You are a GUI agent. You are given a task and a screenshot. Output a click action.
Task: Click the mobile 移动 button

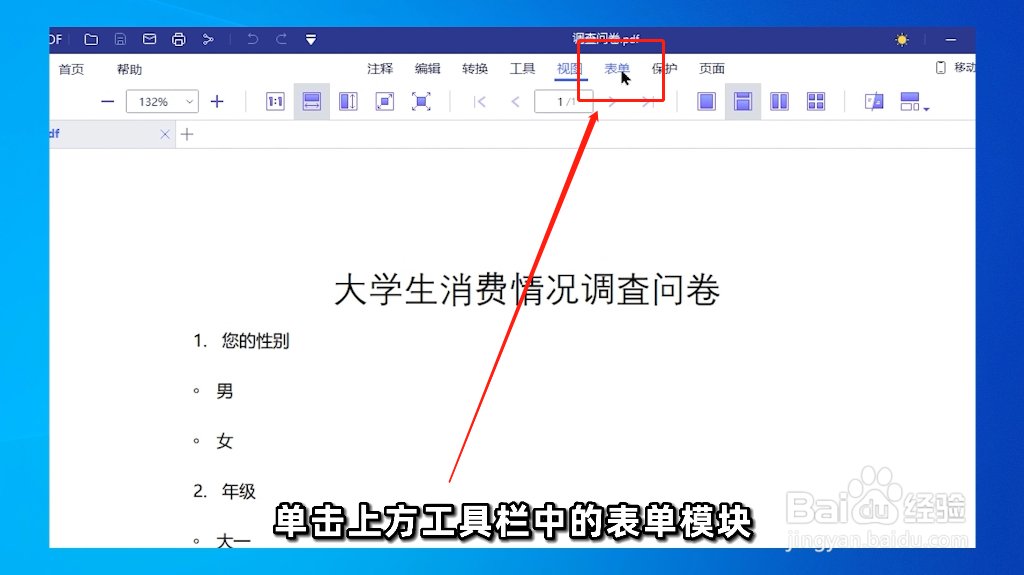(x=955, y=67)
